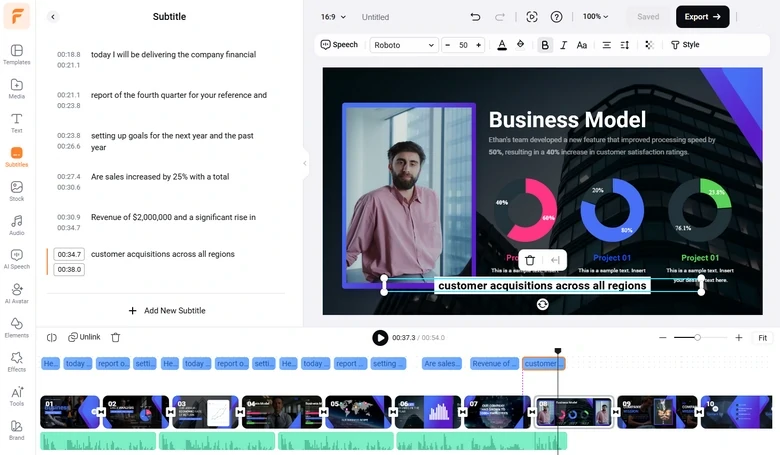Open the 16:9 aspect ratio dropdown

click(333, 17)
